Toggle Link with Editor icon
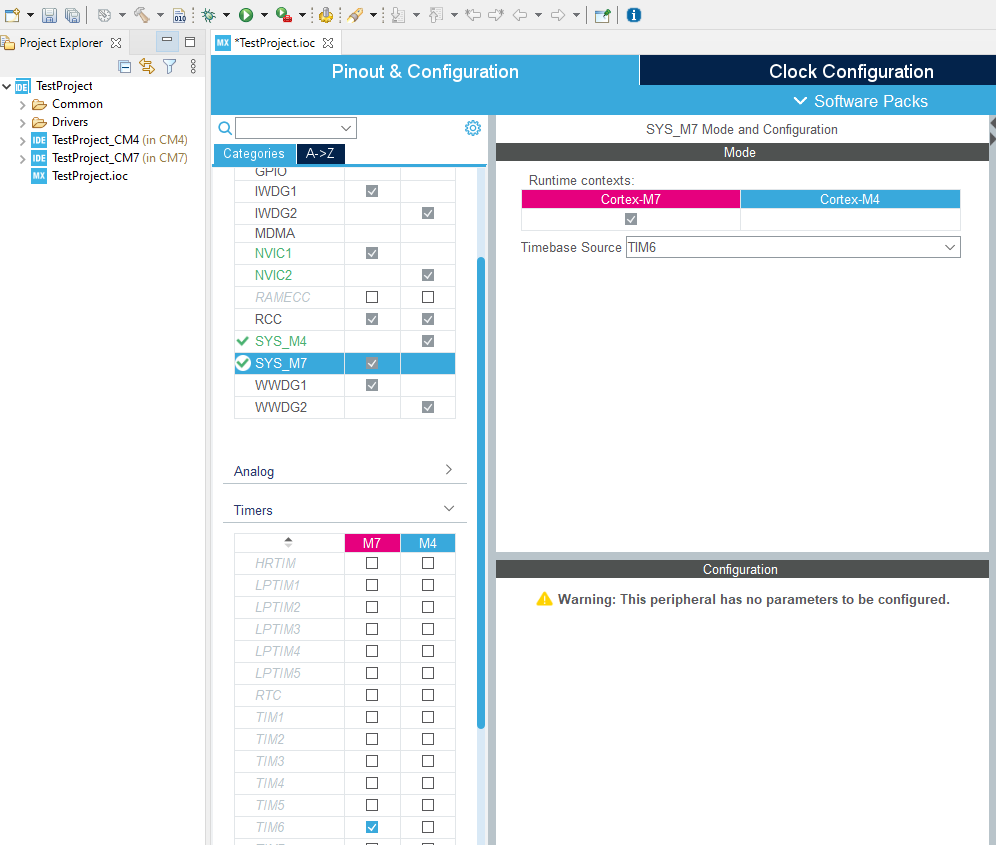This screenshot has height=845, width=996. pyautogui.click(x=147, y=66)
